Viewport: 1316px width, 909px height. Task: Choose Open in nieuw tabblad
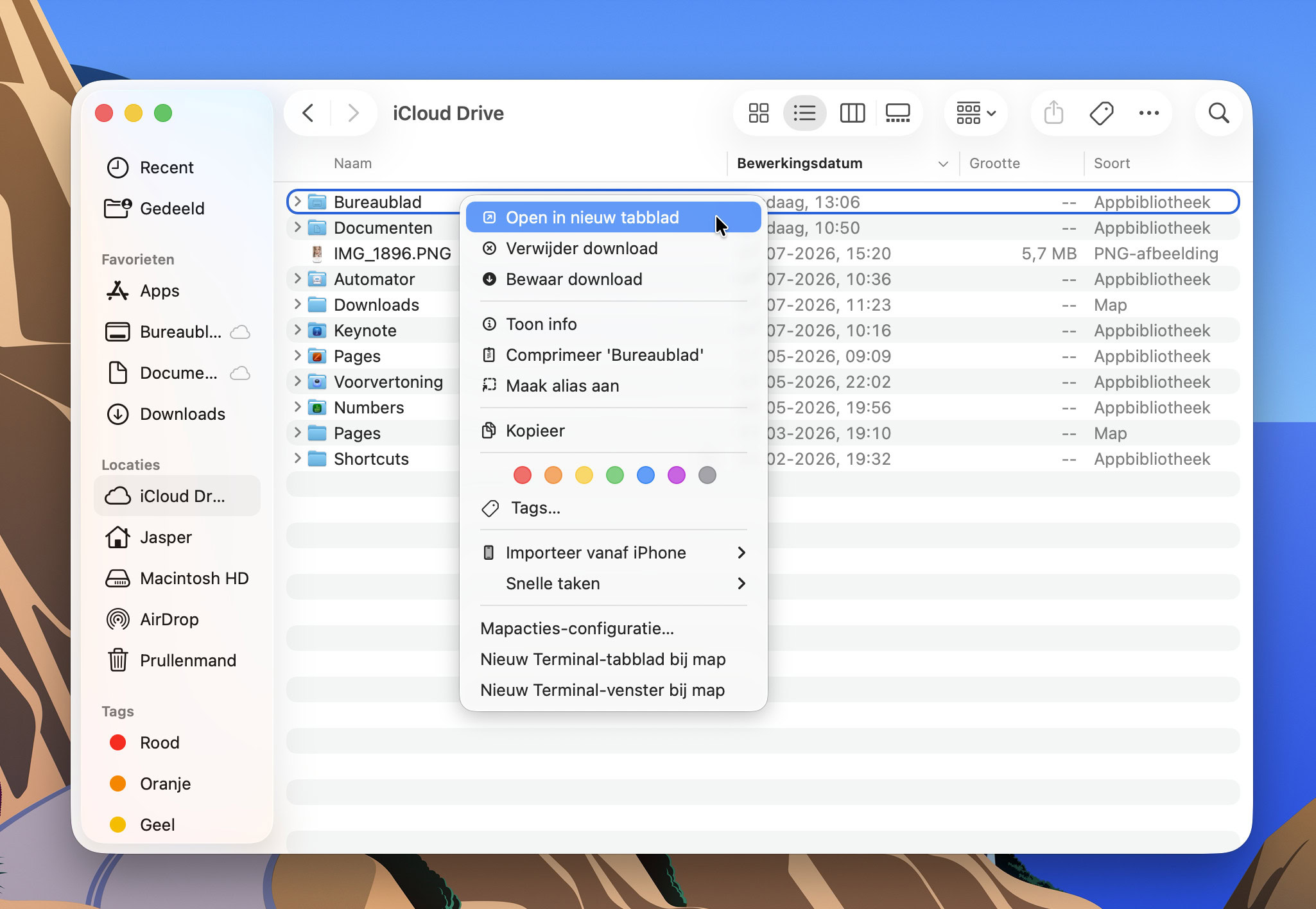(614, 218)
